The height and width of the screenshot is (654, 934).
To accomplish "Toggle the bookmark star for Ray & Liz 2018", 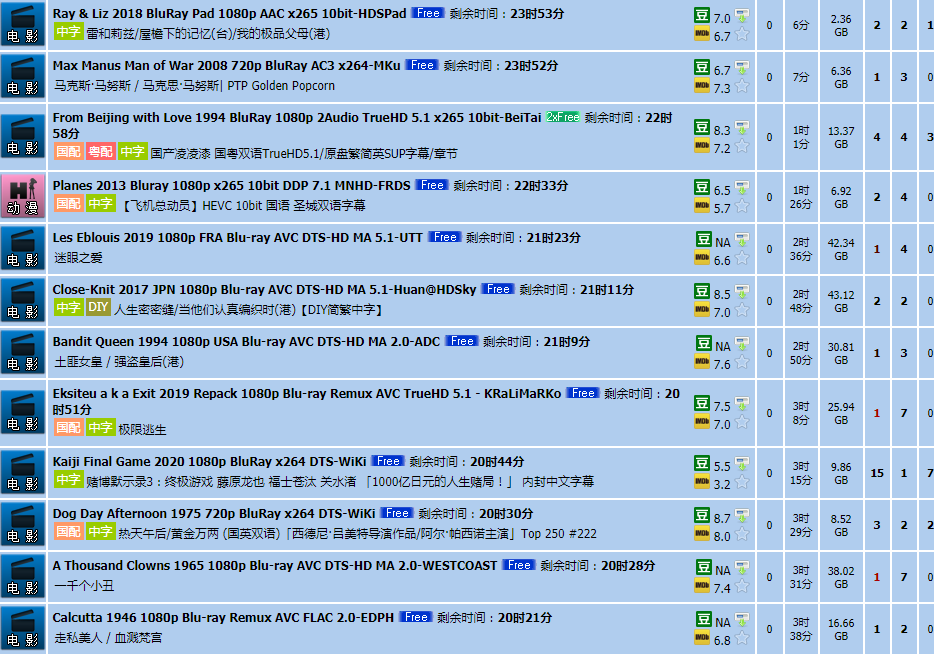I will pos(742,35).
